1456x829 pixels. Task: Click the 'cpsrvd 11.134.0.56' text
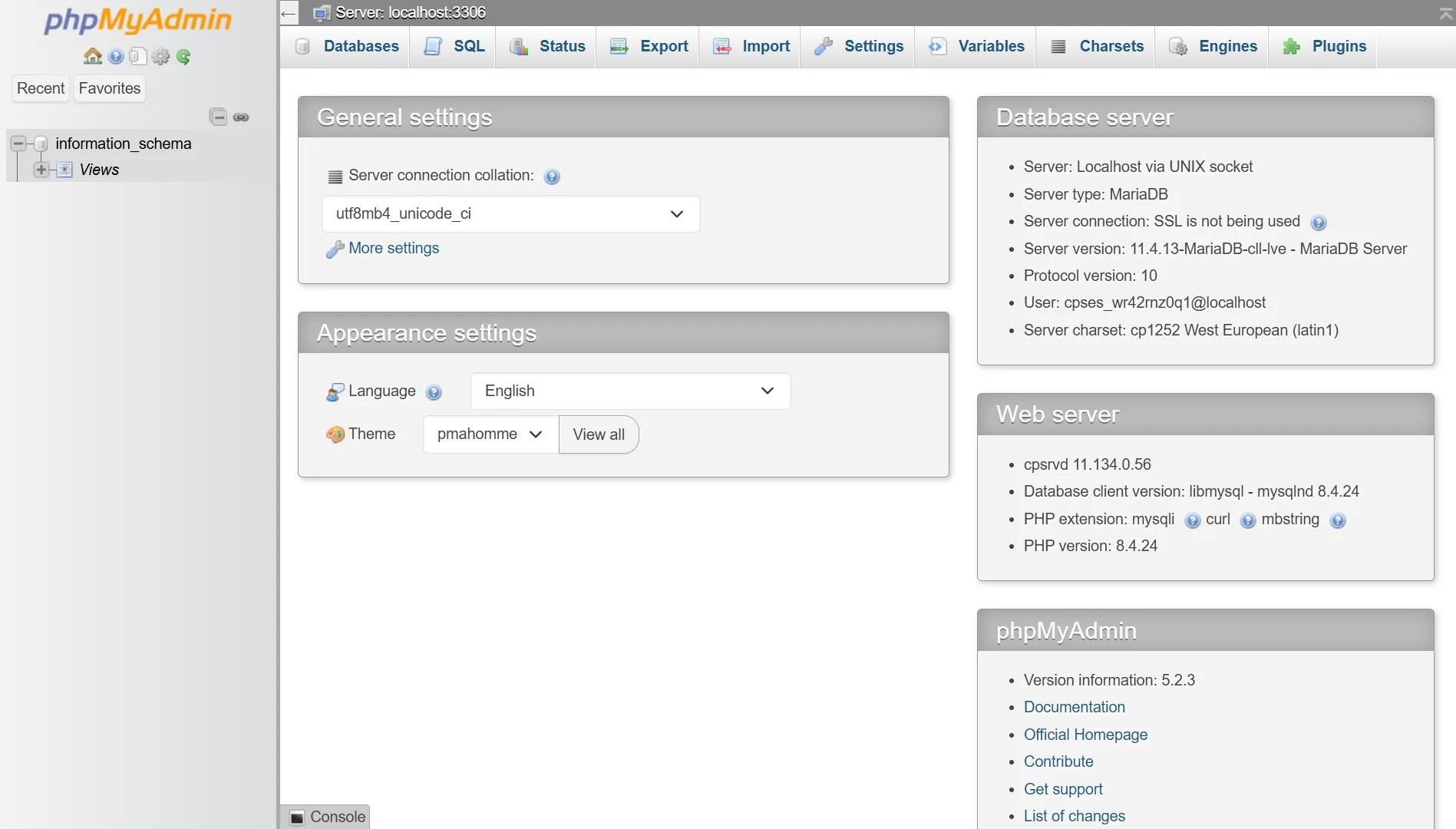point(1088,464)
